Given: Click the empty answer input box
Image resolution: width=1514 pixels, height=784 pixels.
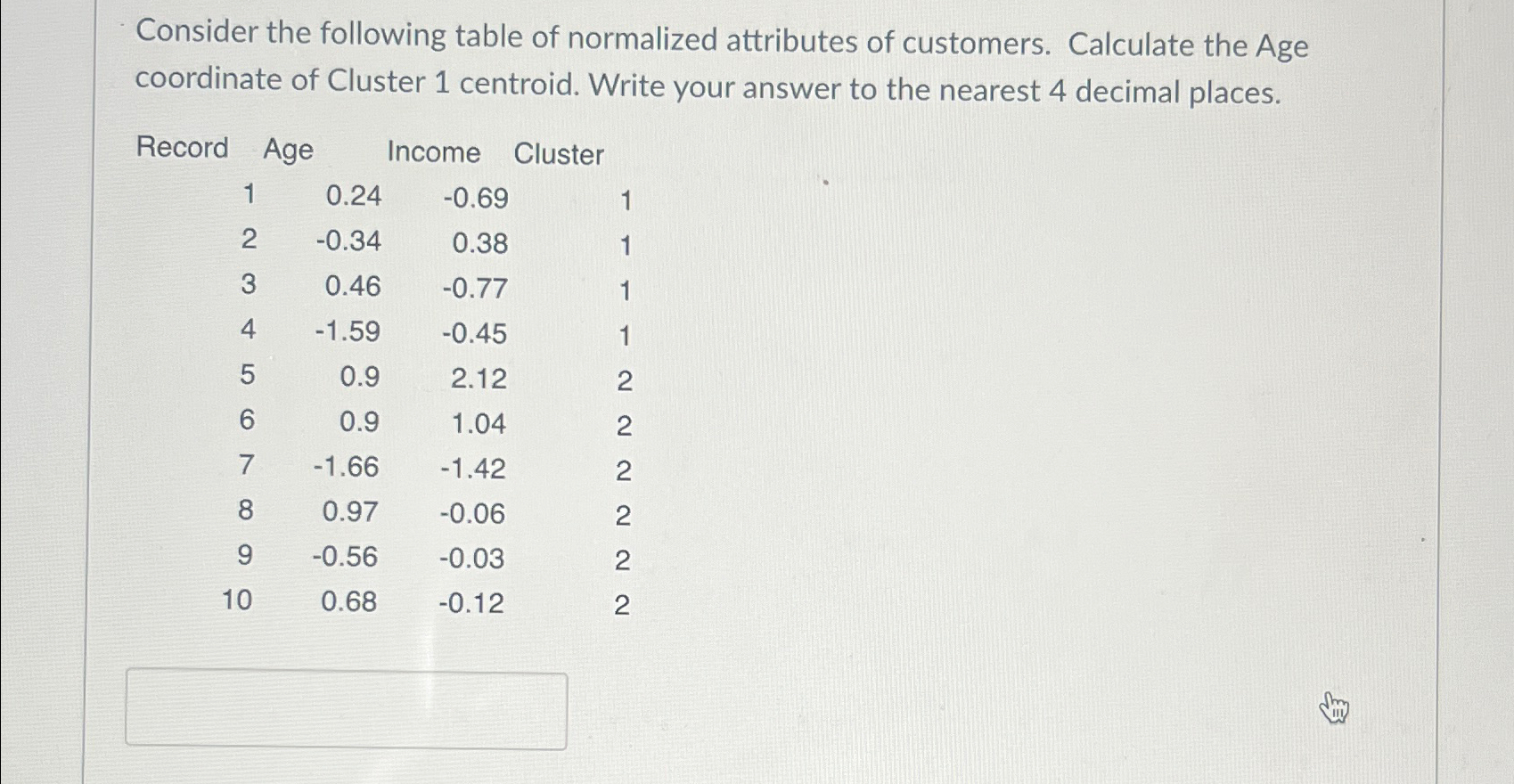Looking at the screenshot, I should click(x=346, y=710).
